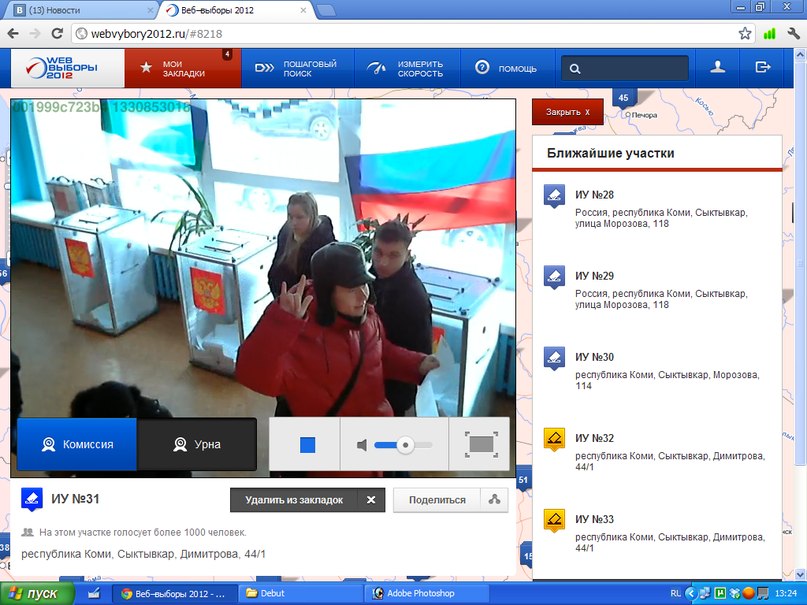The image size is (807, 605).
Task: Select polling station ИУ №28
Action: point(594,194)
